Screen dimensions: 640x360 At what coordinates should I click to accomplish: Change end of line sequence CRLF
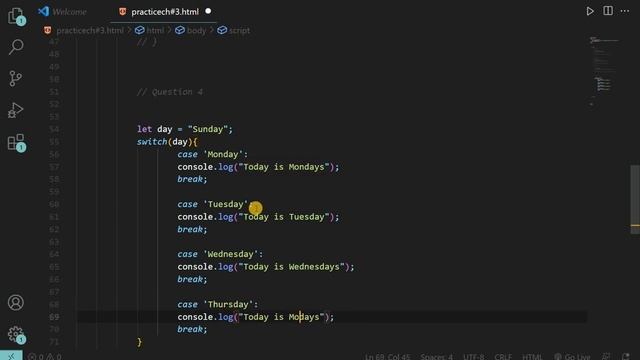503,356
